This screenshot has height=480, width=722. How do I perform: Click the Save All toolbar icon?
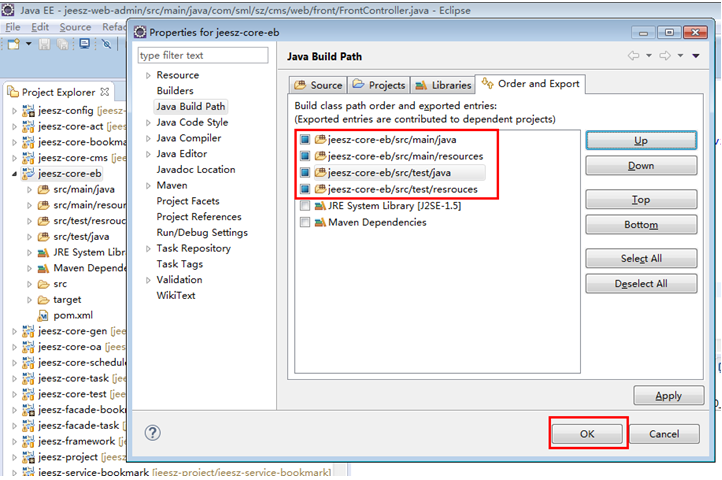click(x=62, y=44)
